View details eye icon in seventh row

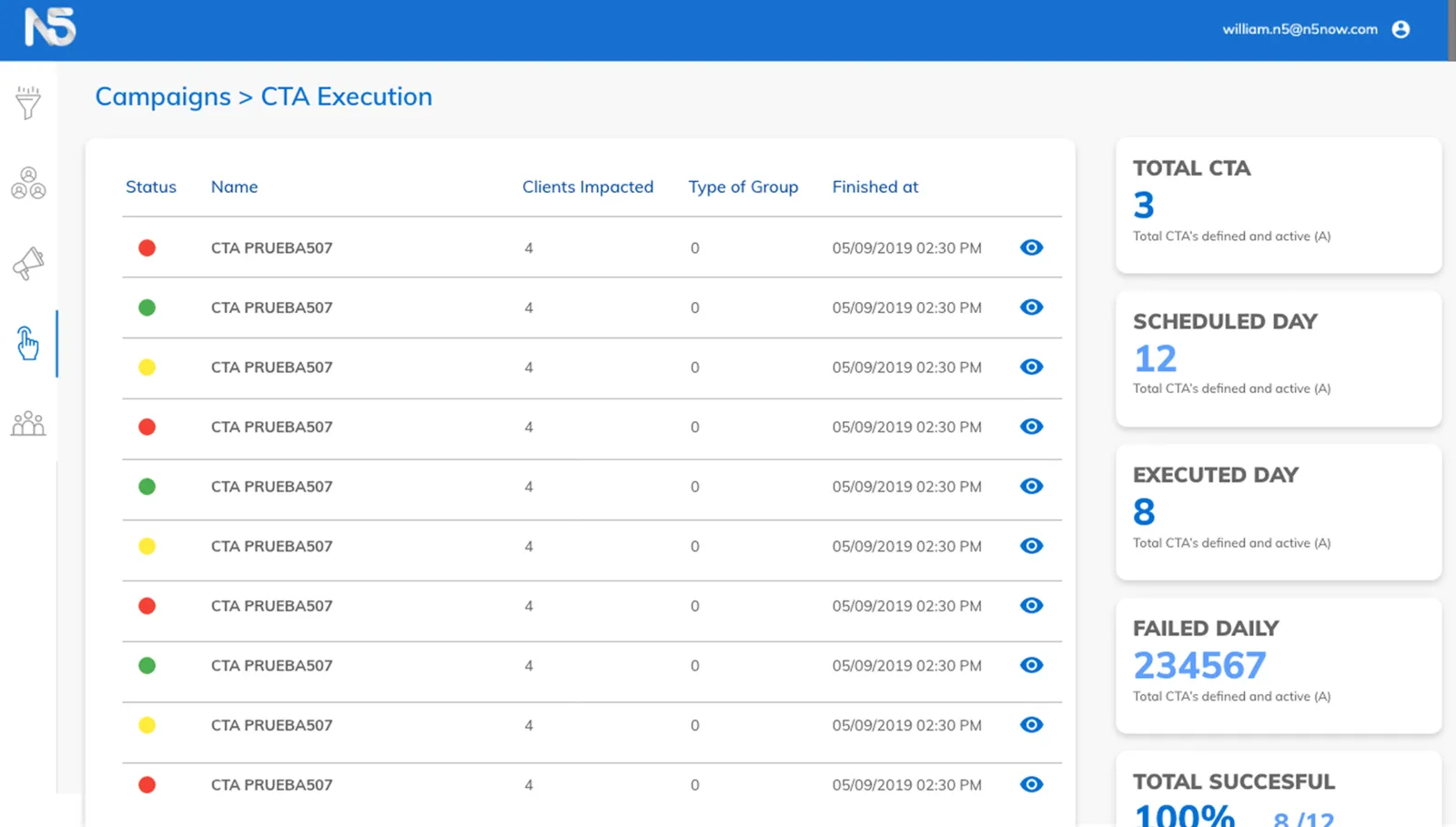point(1031,606)
